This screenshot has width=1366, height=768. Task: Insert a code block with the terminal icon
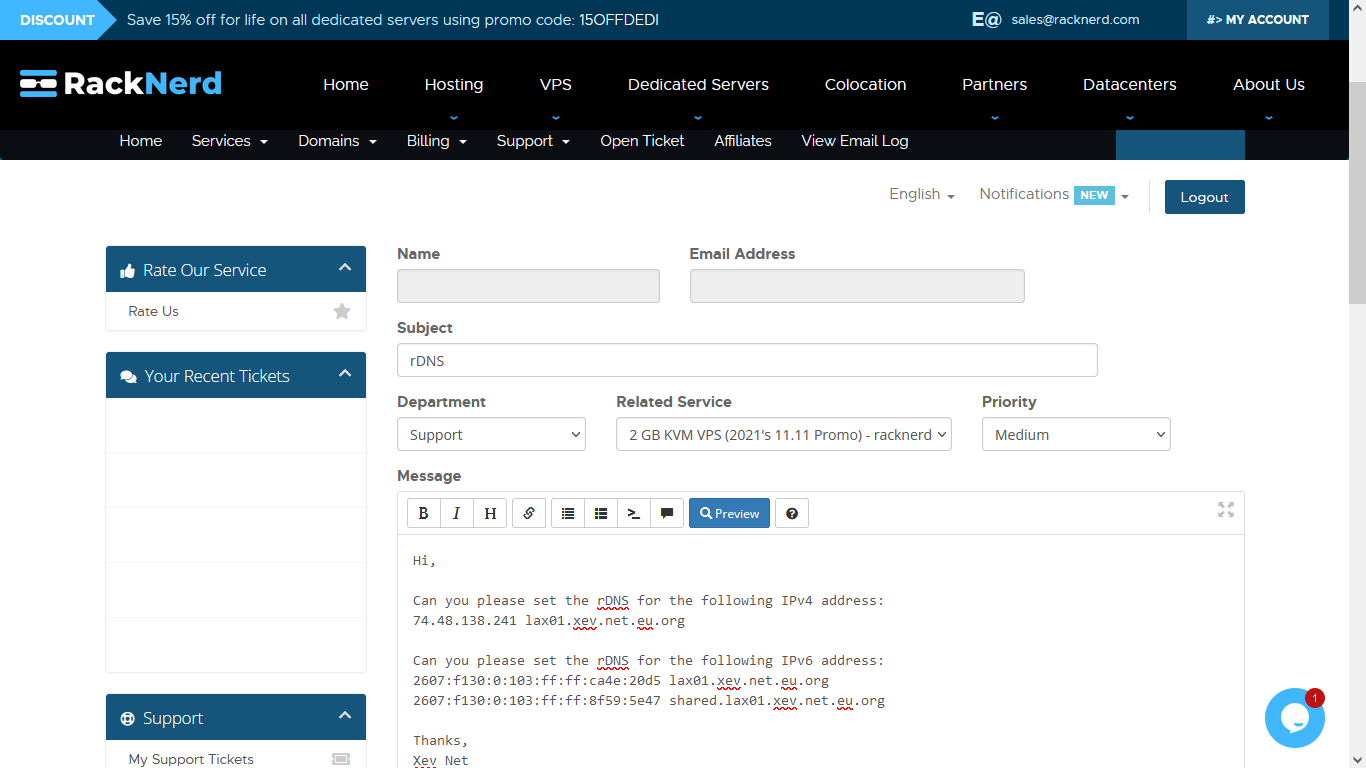pyautogui.click(x=633, y=513)
